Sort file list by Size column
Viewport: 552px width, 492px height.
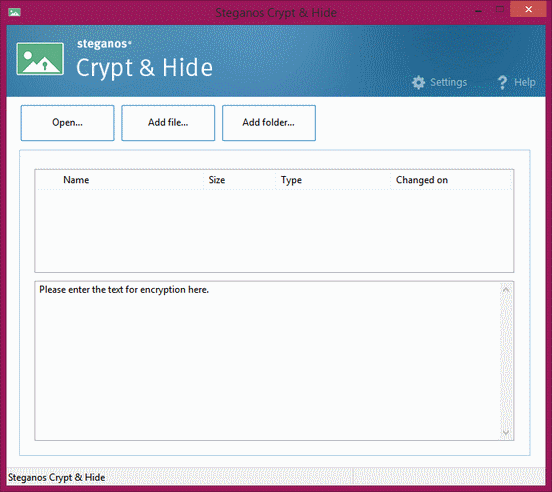point(239,180)
